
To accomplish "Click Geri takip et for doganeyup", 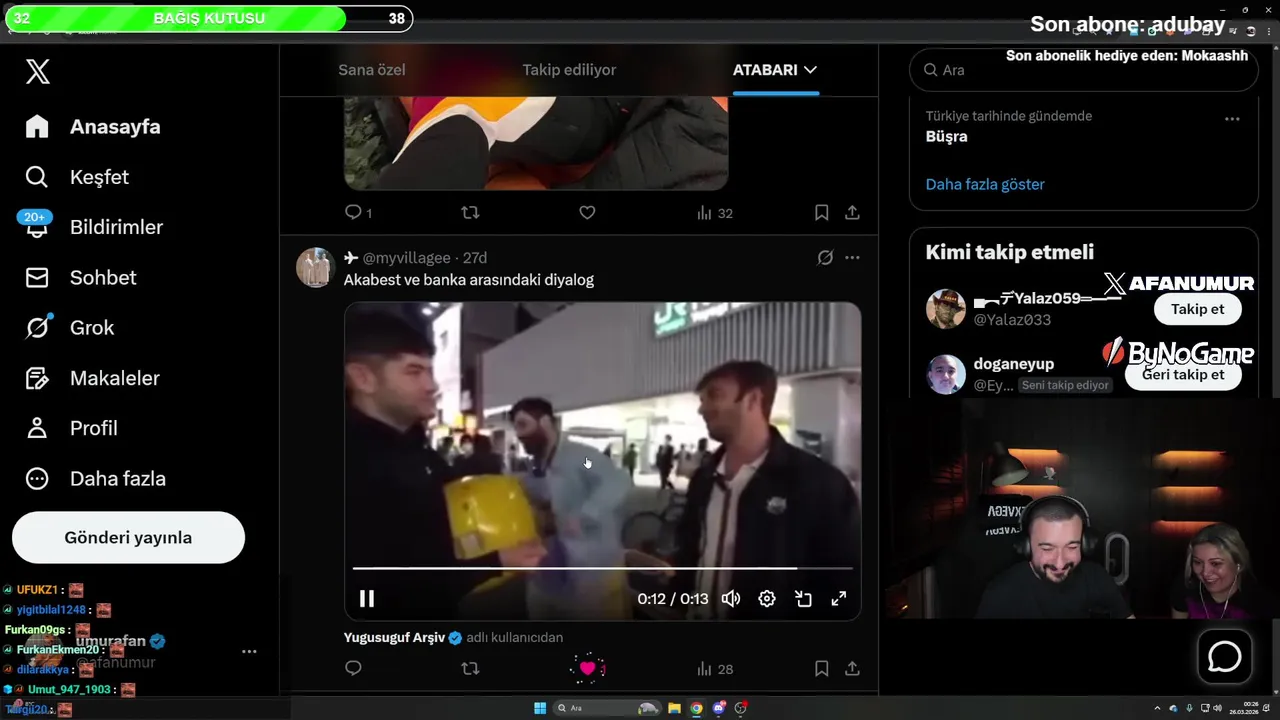I will point(1183,374).
